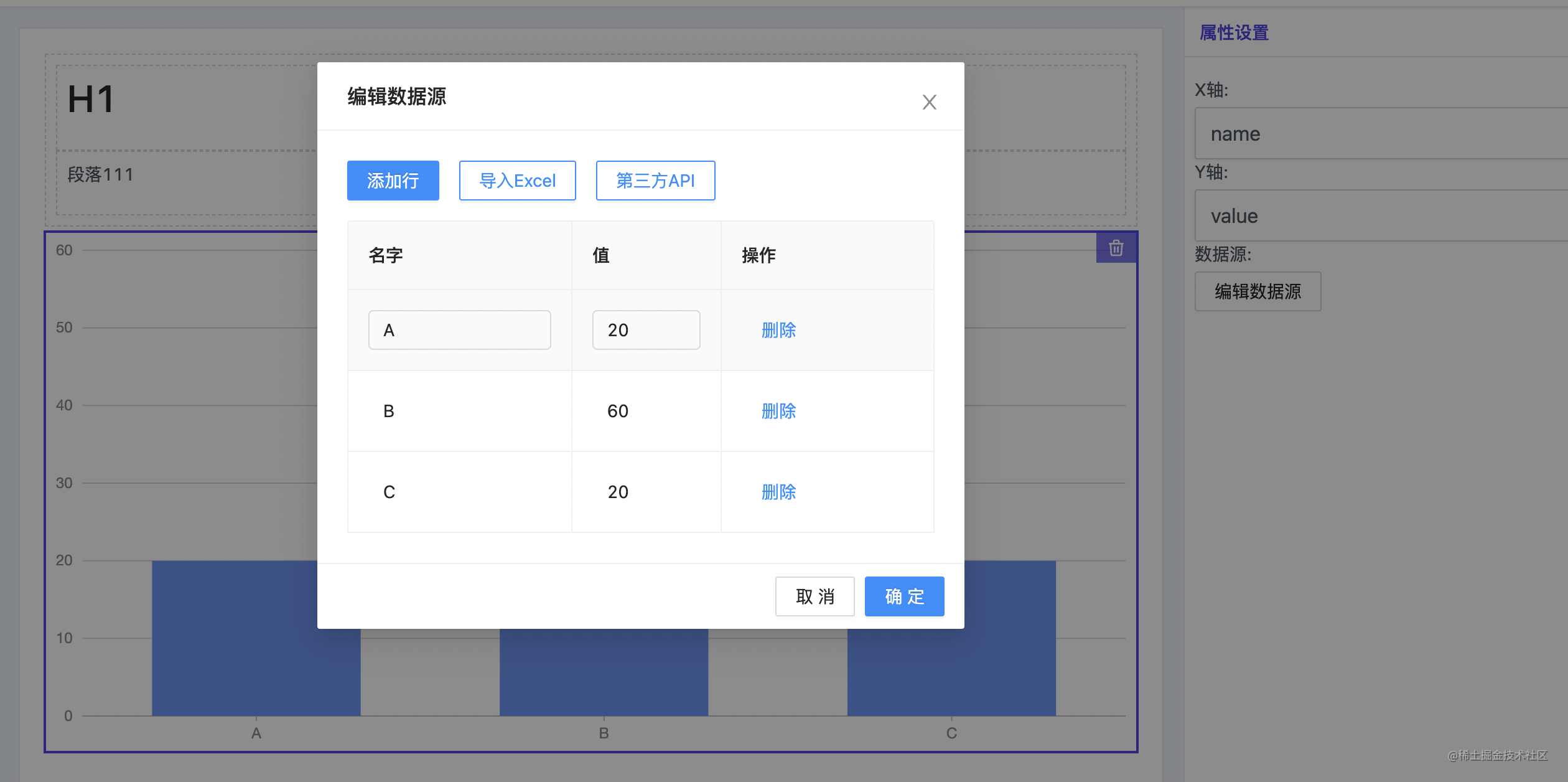Click the 添加行 button
1568x782 pixels.
pyautogui.click(x=393, y=181)
